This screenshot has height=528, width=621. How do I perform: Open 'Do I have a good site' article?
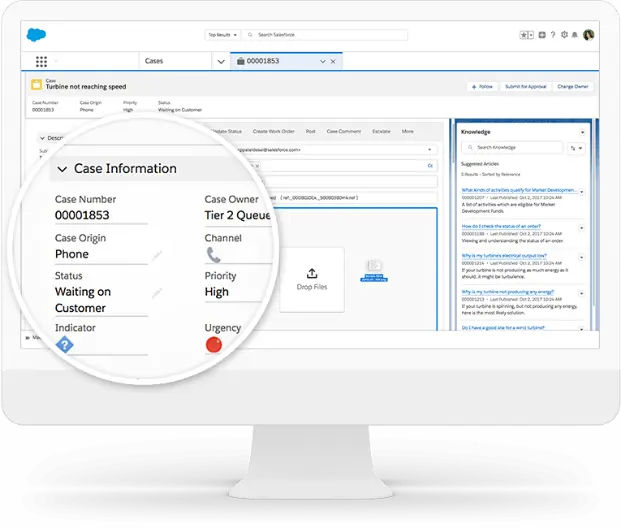503,328
